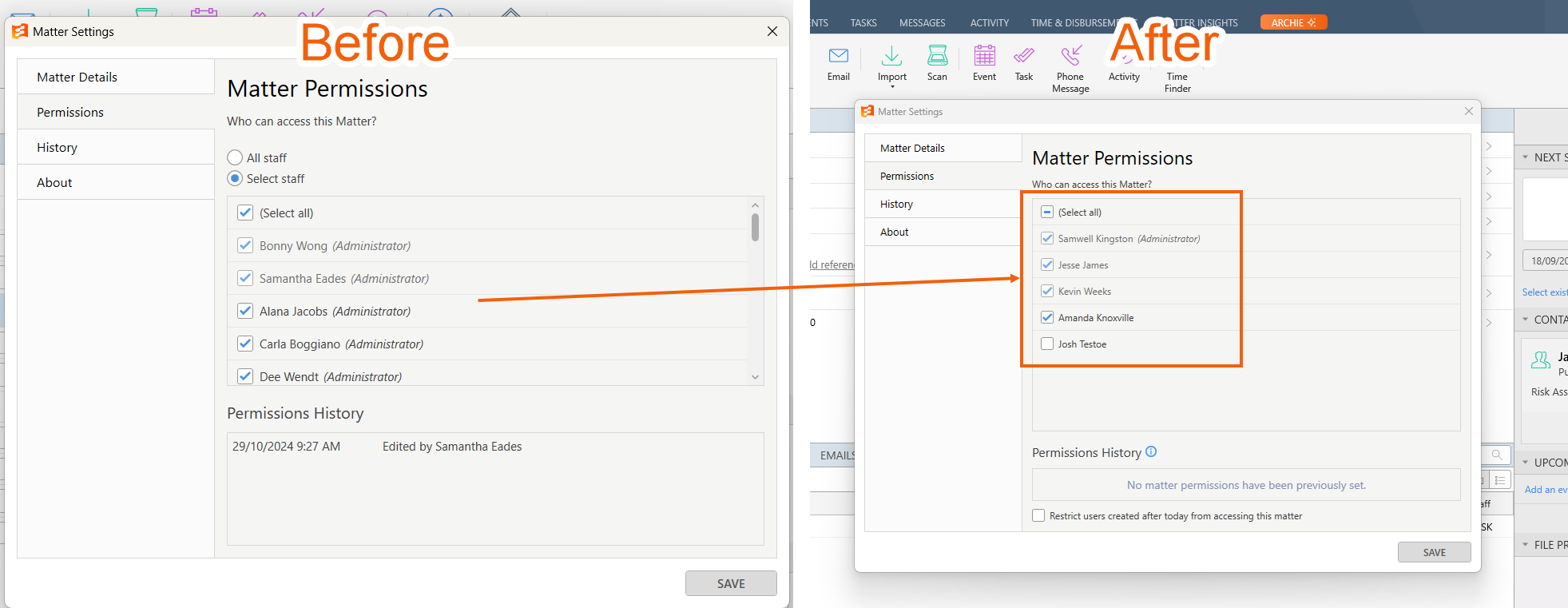Open the Time Finder icon

point(1177,56)
